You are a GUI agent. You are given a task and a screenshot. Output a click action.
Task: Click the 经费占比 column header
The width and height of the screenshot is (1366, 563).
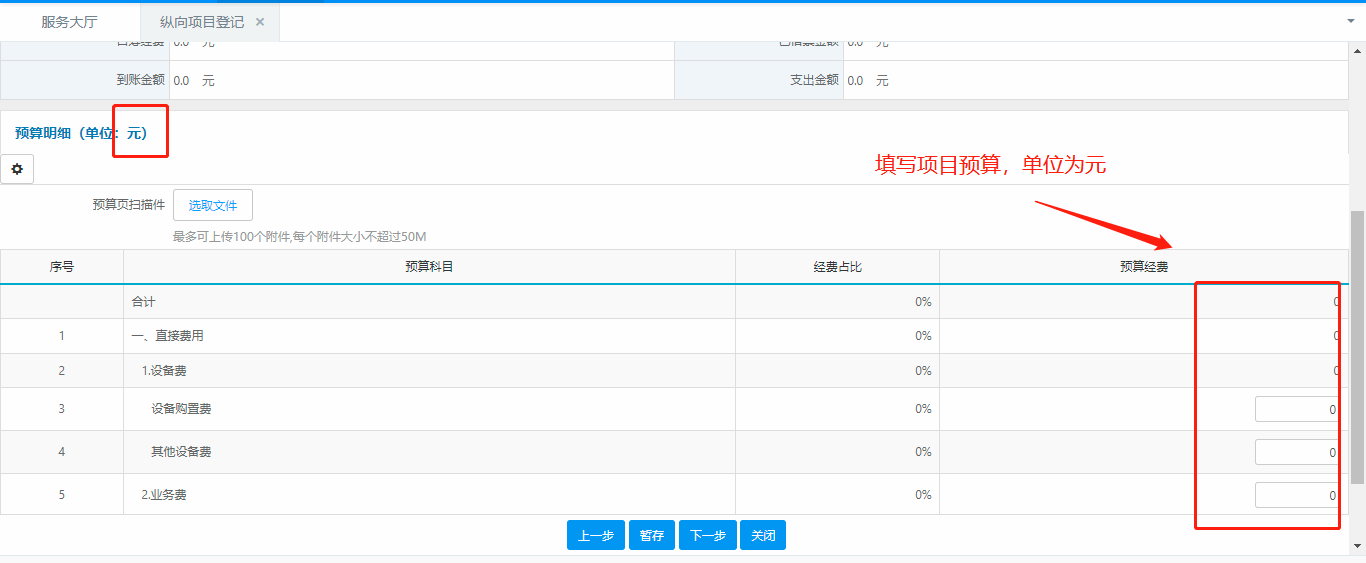click(x=837, y=267)
